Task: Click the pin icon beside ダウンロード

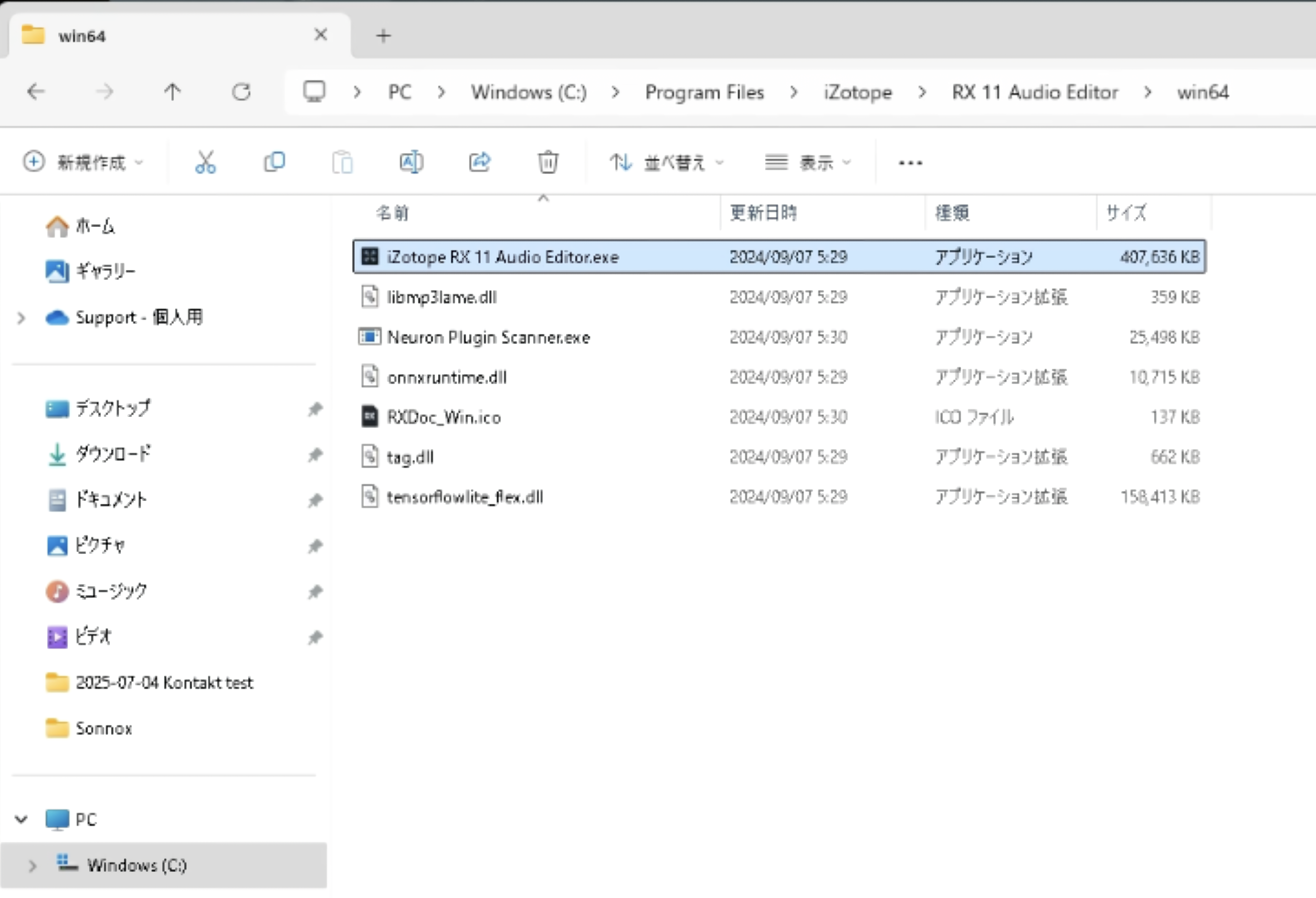Action: pyautogui.click(x=315, y=455)
